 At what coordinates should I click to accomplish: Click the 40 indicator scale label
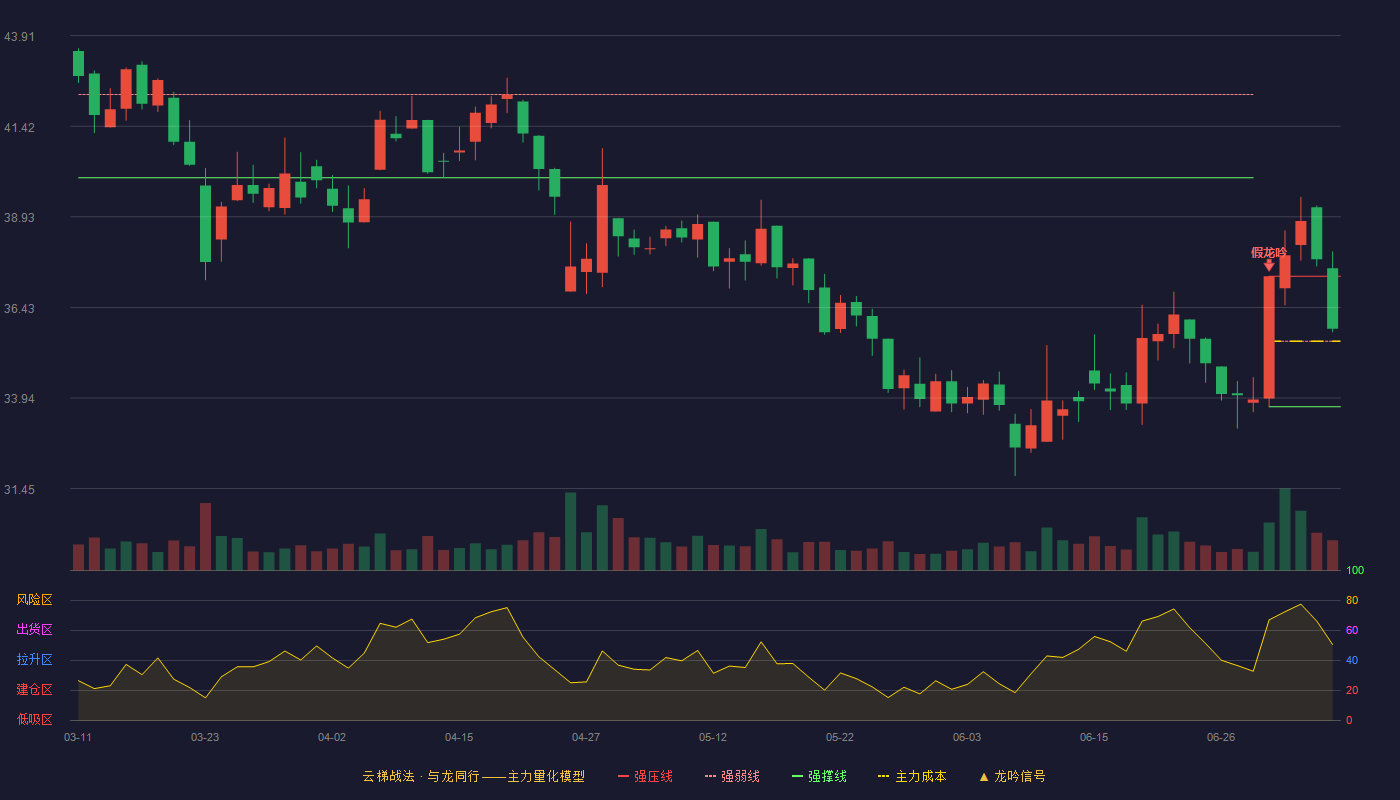point(1352,660)
